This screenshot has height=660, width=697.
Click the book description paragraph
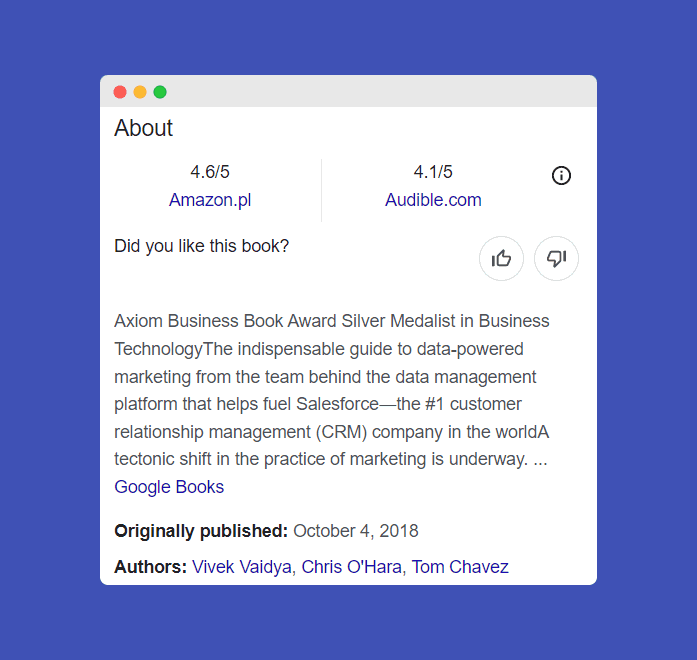tap(330, 390)
